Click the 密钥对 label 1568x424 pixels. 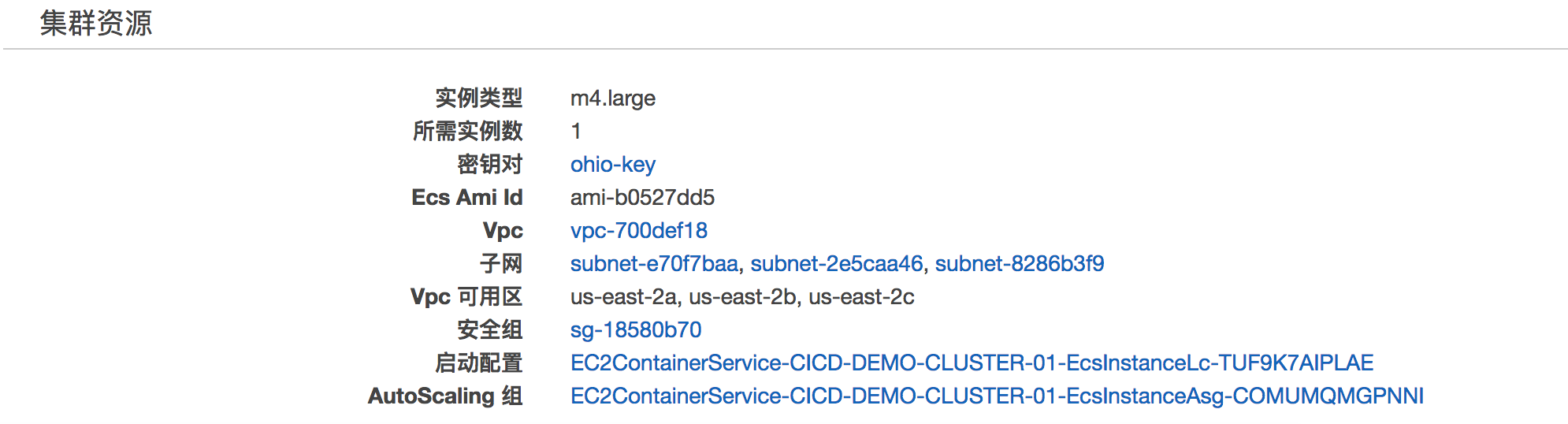[x=489, y=164]
